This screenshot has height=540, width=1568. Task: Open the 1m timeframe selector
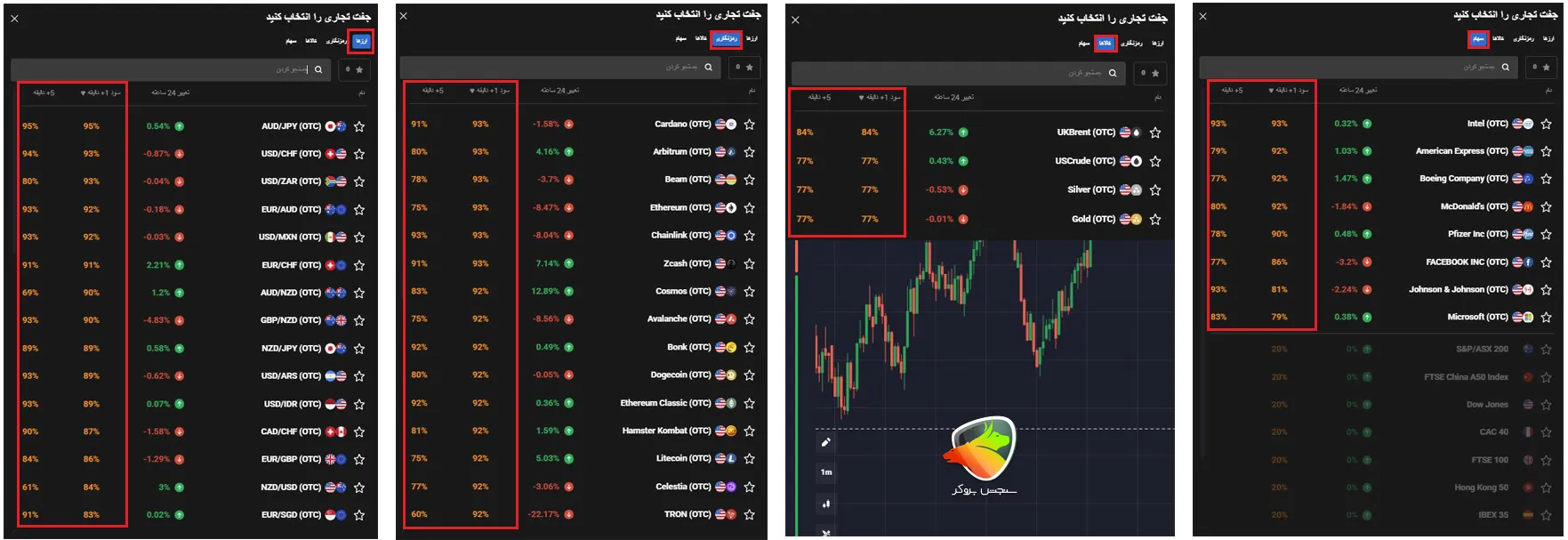point(825,472)
